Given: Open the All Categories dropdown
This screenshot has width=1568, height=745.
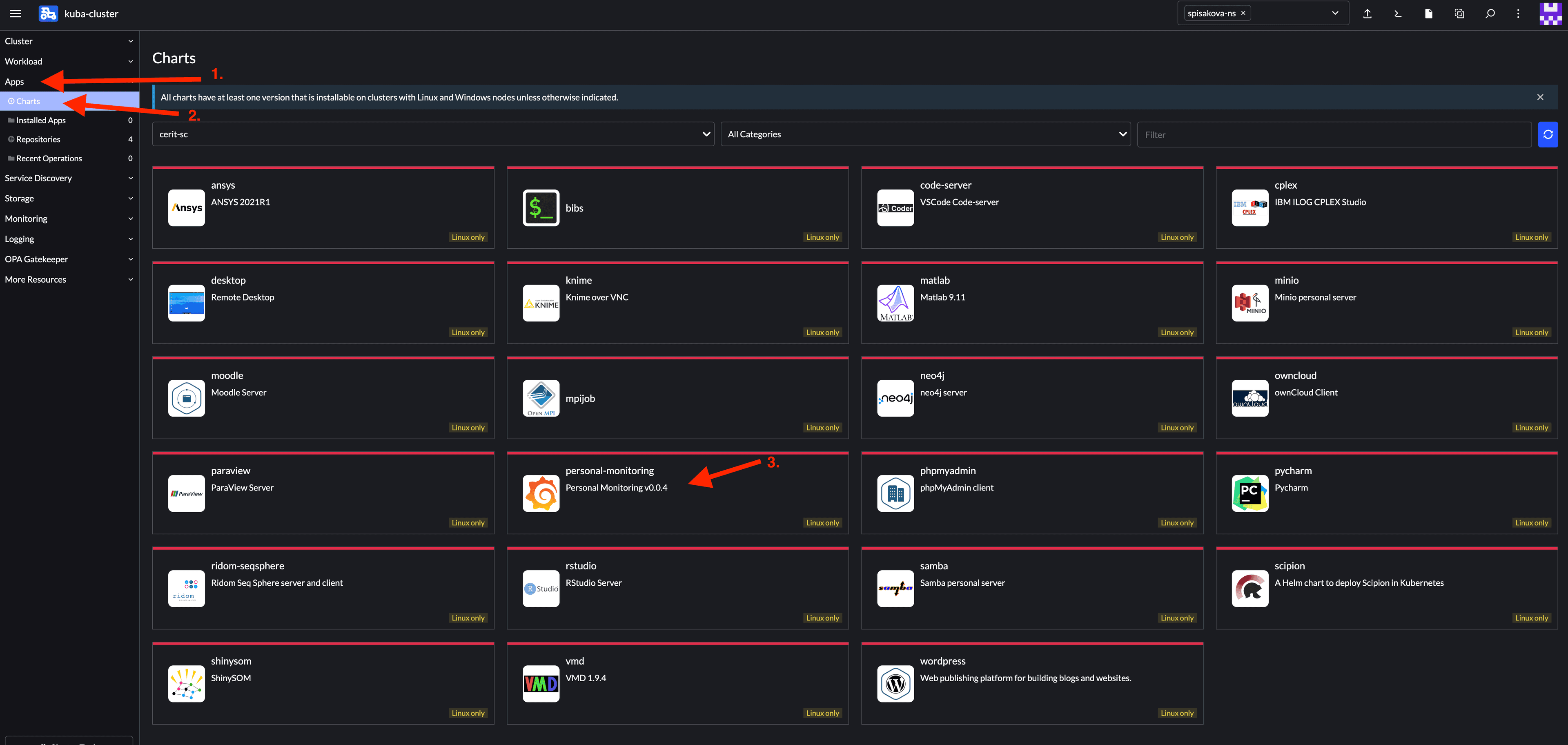Looking at the screenshot, I should tap(925, 134).
